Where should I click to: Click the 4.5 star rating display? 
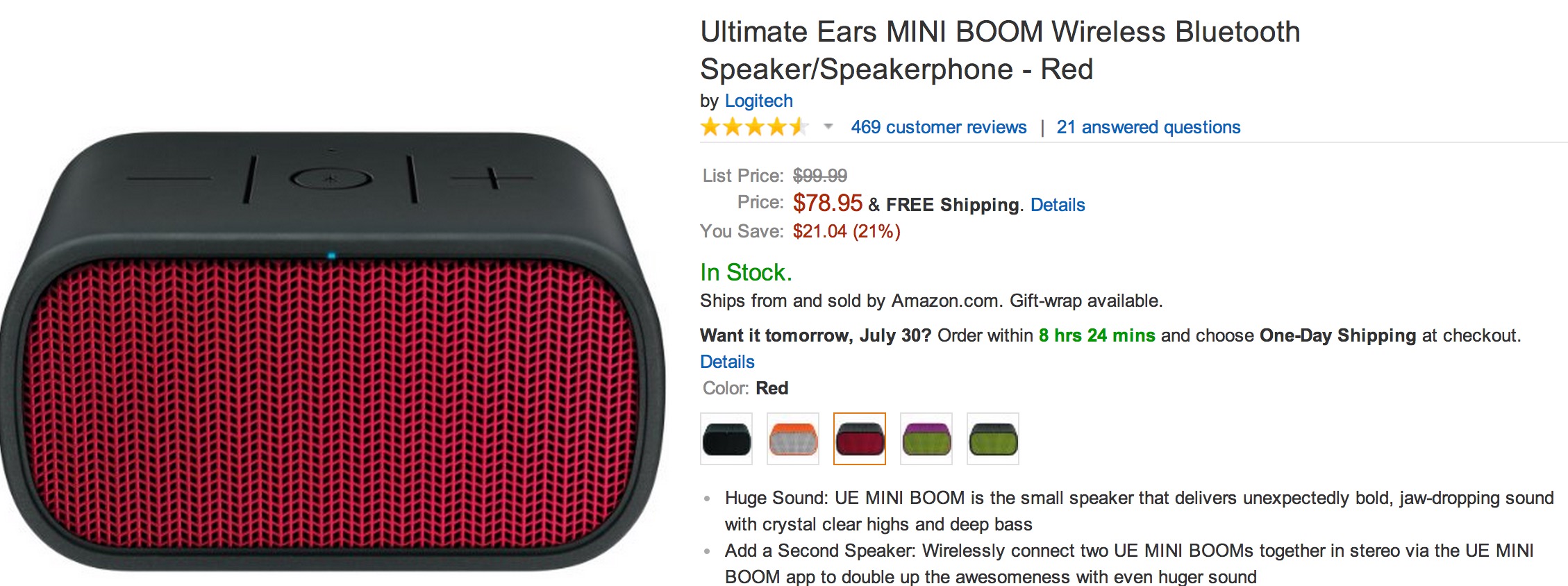753,127
